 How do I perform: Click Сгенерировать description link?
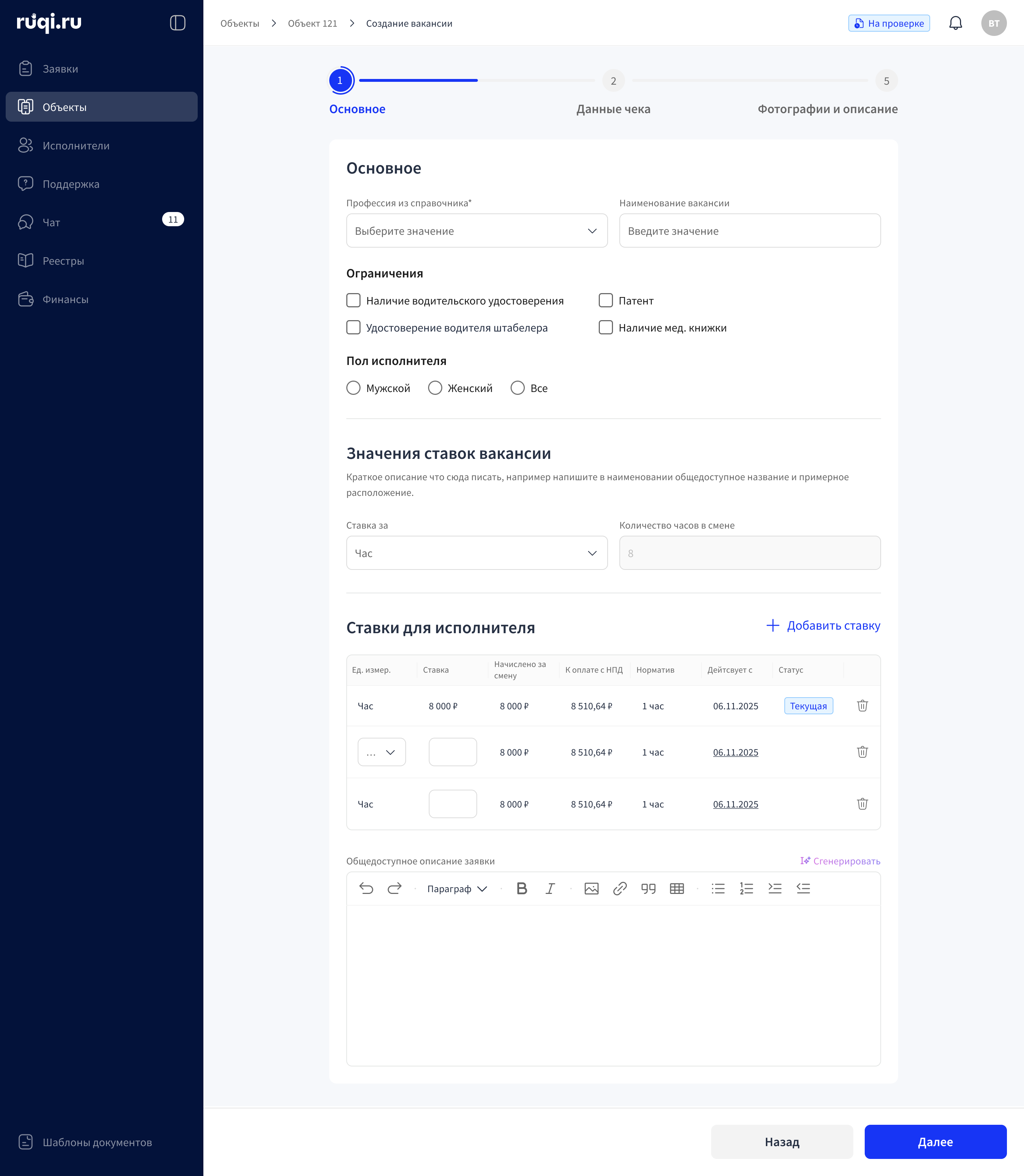840,861
